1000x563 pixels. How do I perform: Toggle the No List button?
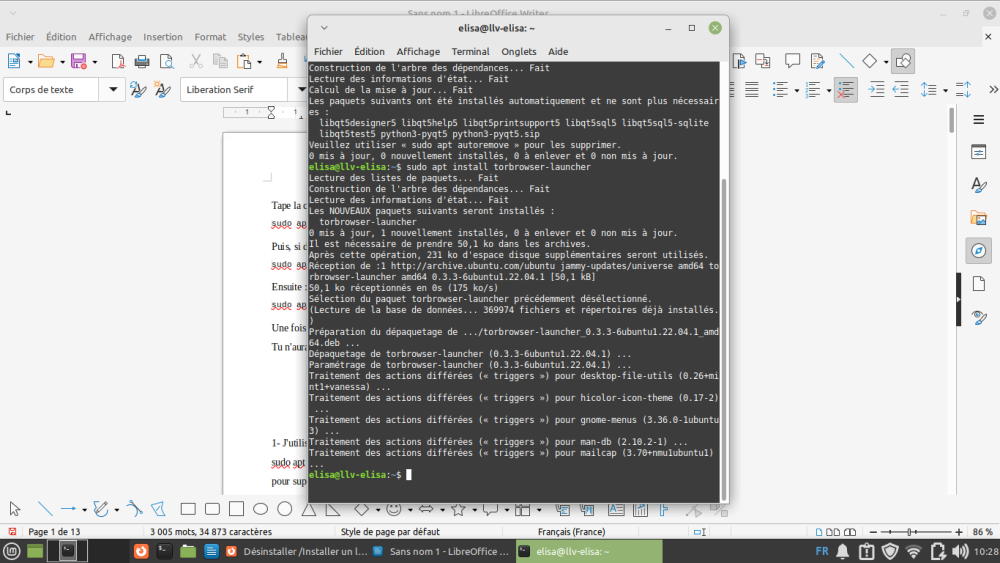pos(845,89)
